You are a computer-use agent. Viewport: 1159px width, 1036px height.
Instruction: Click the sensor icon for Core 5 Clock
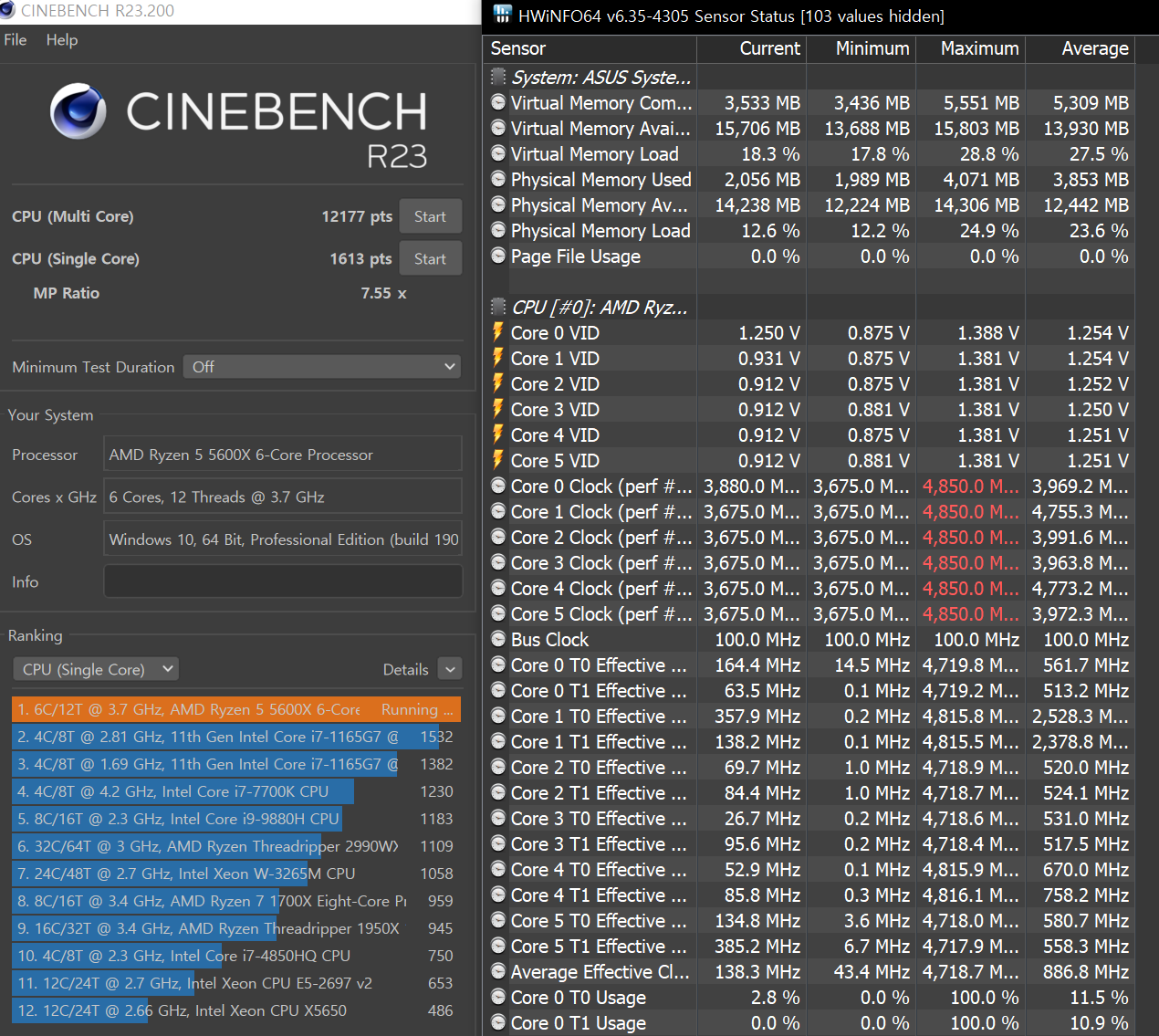pyautogui.click(x=498, y=613)
